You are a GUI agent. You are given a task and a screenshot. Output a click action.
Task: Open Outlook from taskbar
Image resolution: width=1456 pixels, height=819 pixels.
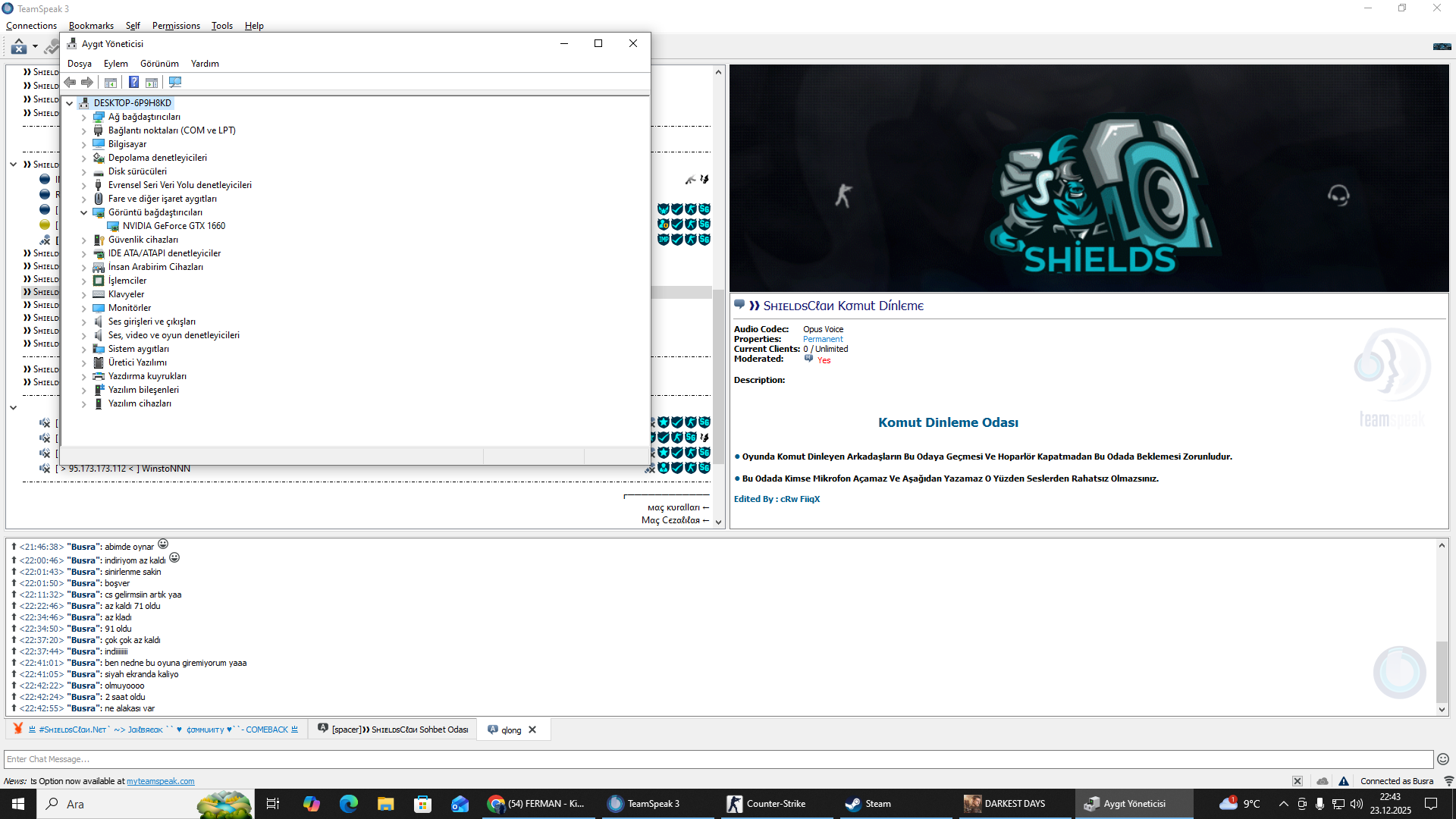pos(460,804)
